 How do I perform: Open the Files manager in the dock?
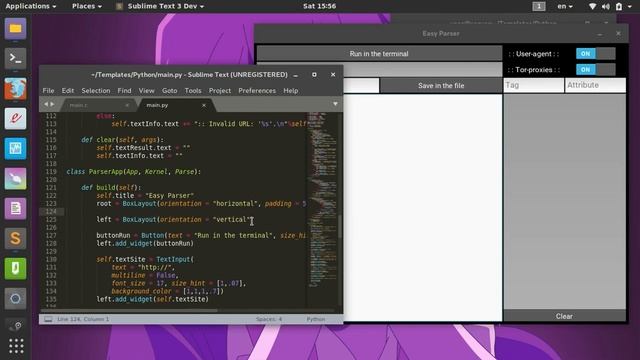pos(16,29)
